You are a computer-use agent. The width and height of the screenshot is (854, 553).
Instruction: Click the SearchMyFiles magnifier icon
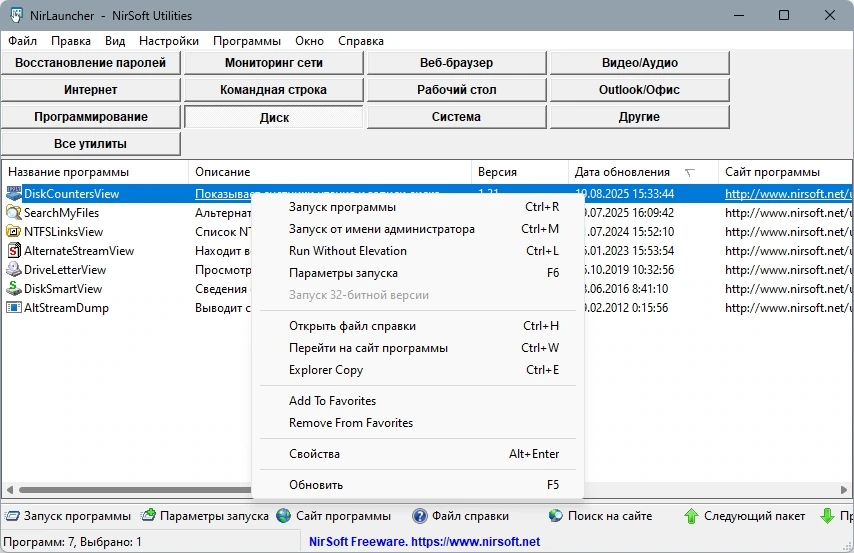pos(14,212)
